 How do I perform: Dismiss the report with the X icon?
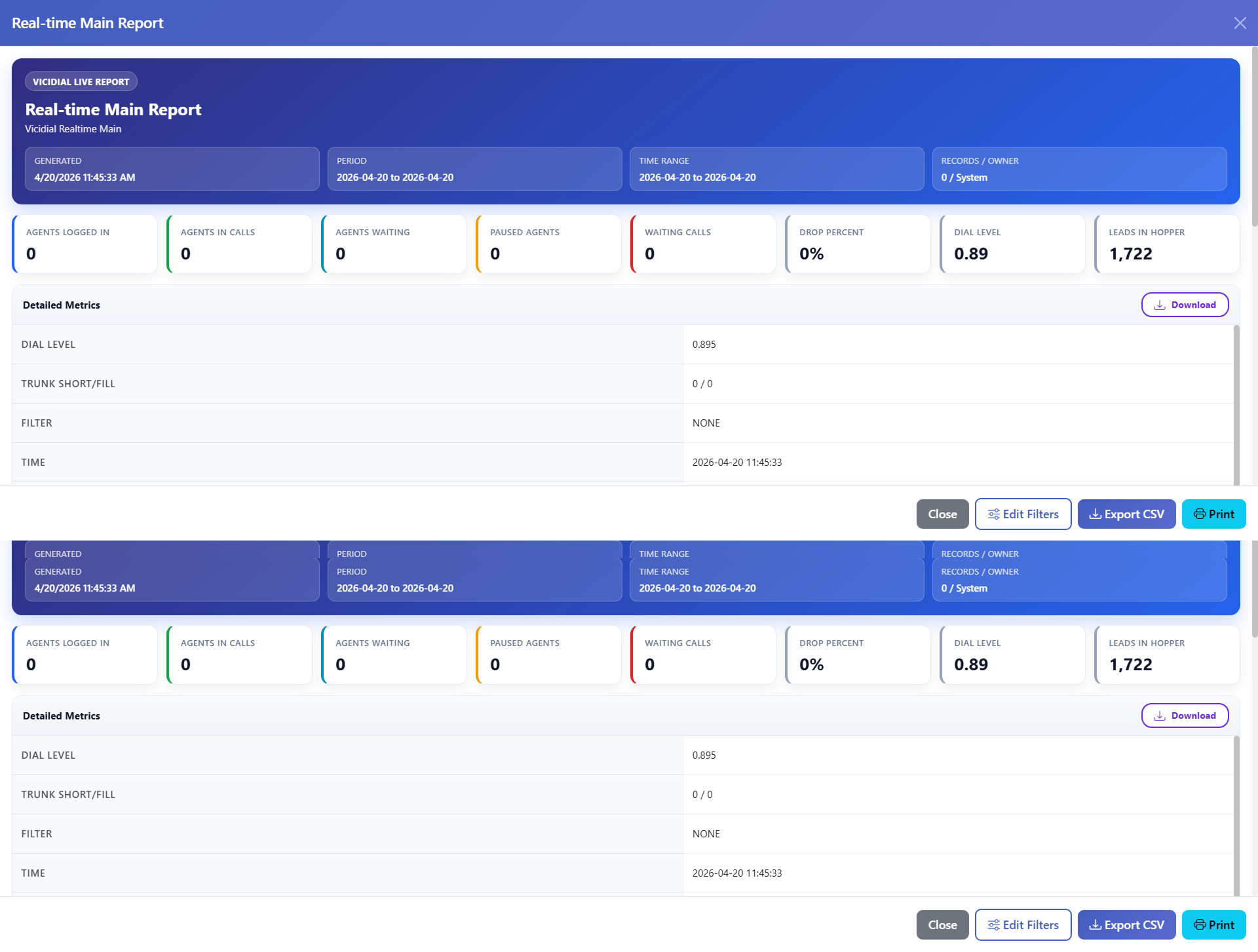[x=1240, y=22]
